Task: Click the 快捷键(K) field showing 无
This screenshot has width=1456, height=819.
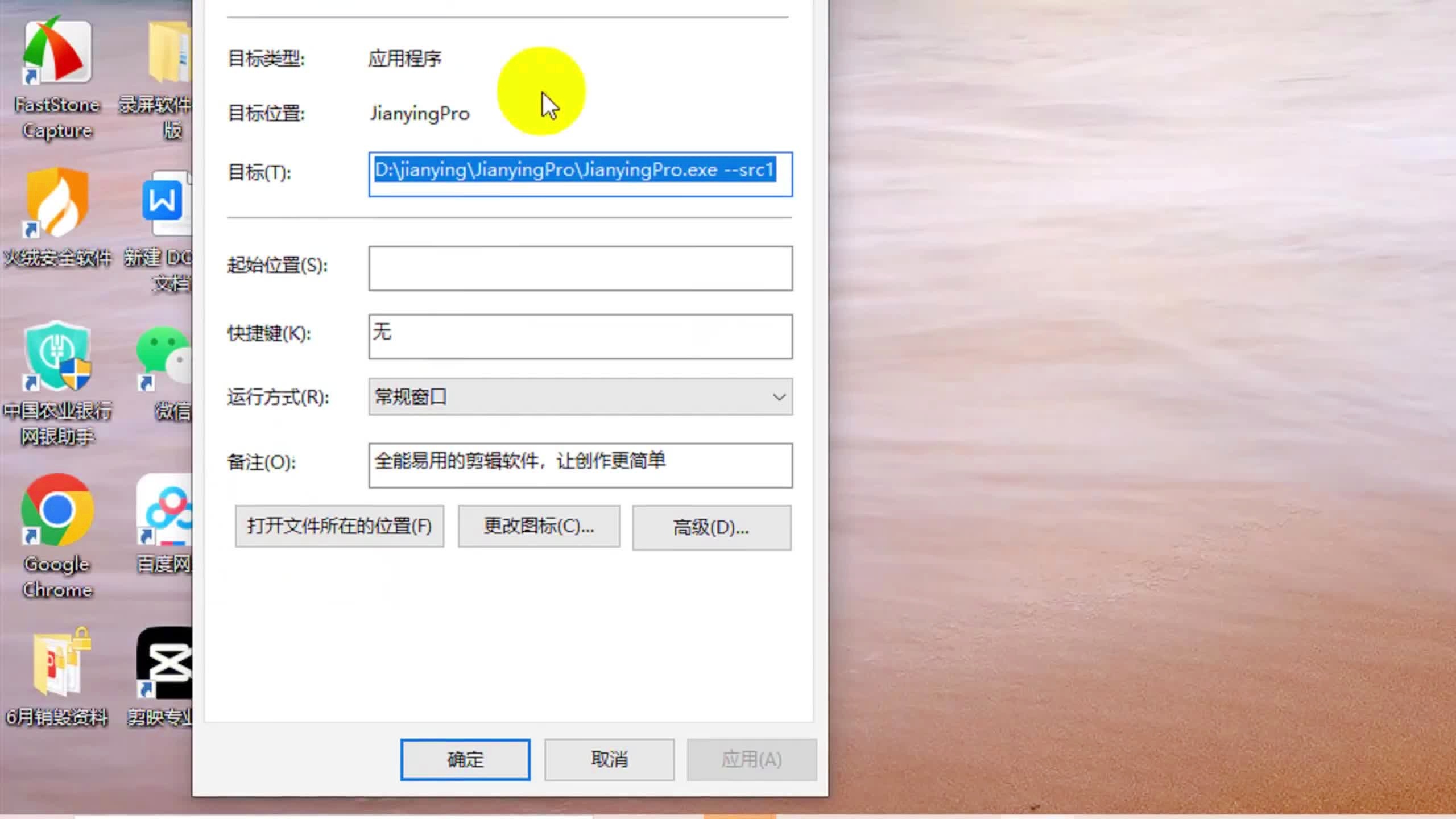Action: 580,337
